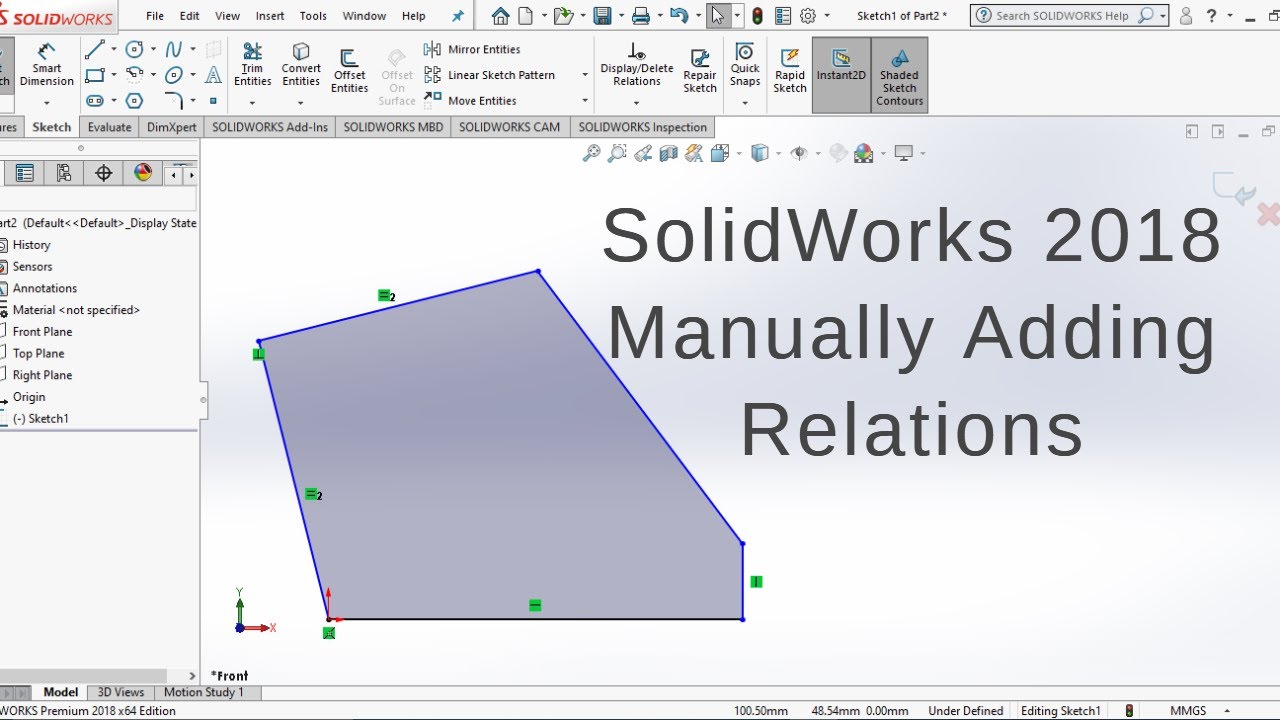Select the Sketch Fillet tool
This screenshot has height=720, width=1280.
point(174,101)
